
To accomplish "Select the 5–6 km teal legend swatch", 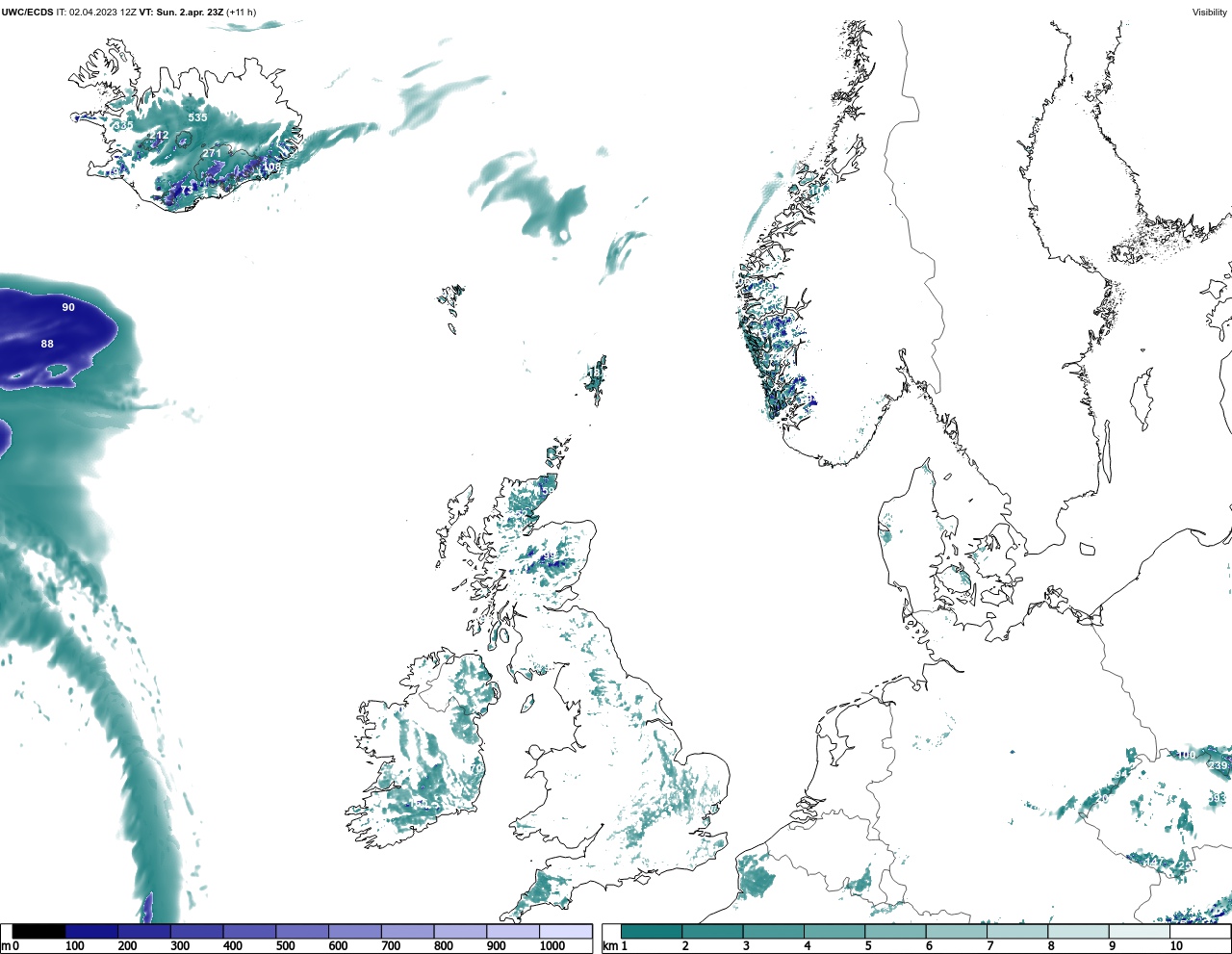I will tap(895, 932).
